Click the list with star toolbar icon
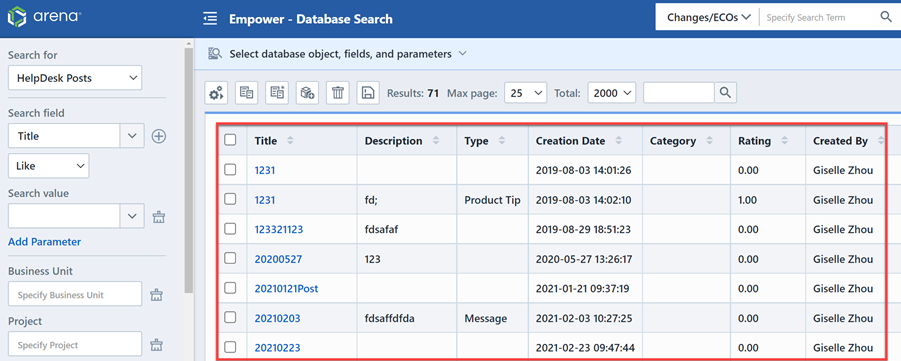This screenshot has height=361, width=901. click(x=277, y=93)
